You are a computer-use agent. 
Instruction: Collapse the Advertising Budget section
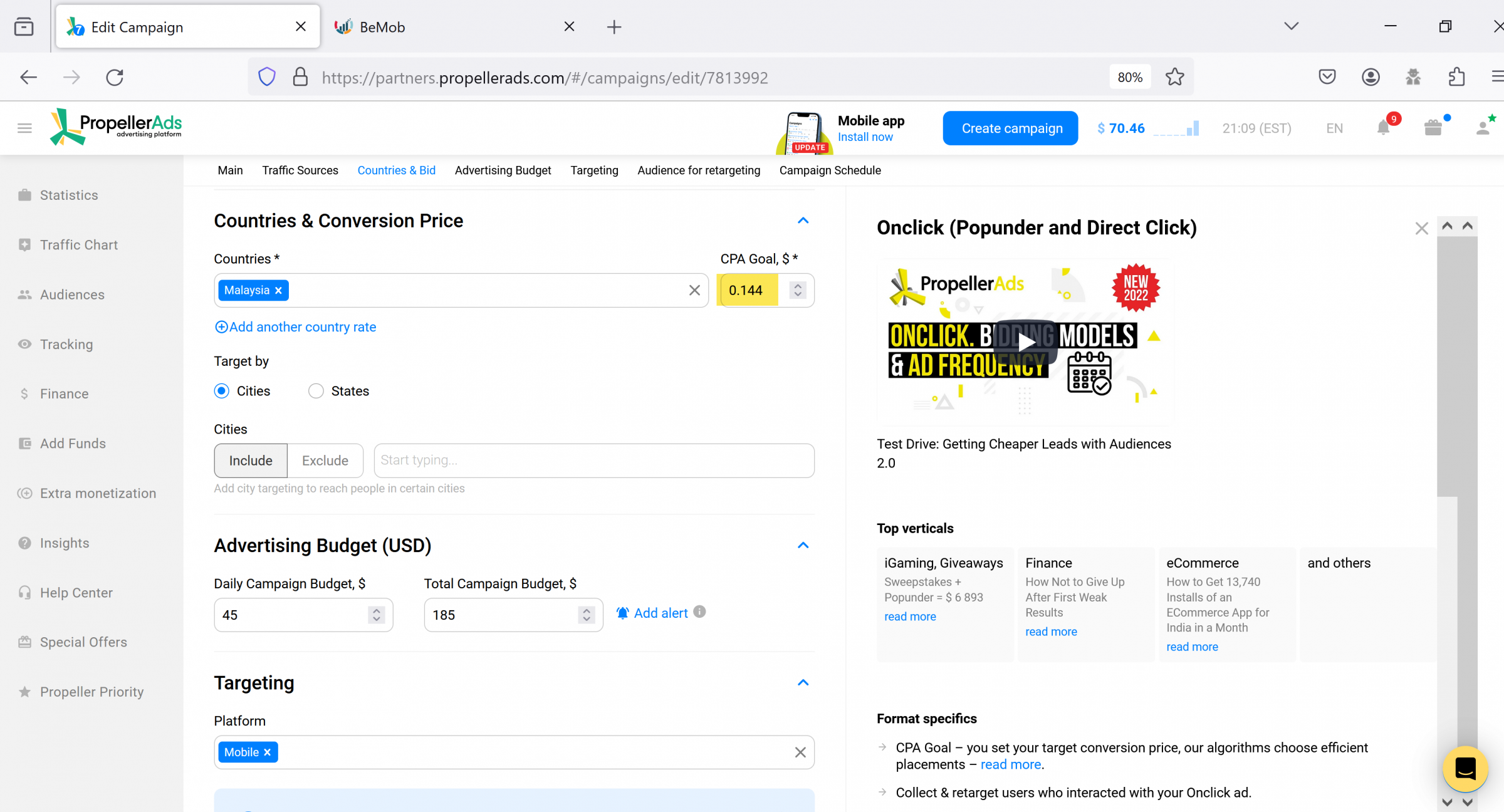point(803,545)
